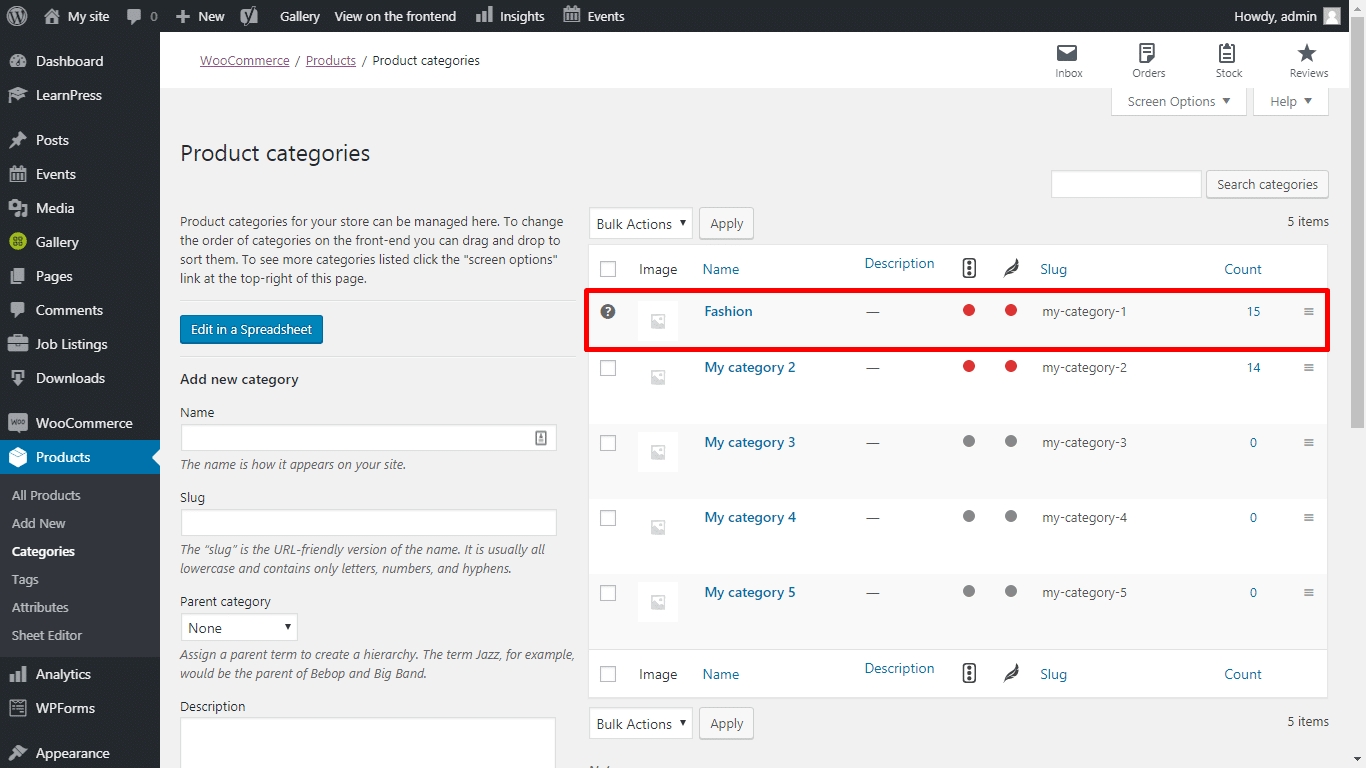1366x768 pixels.
Task: Click the new category Slug field
Action: pyautogui.click(x=368, y=523)
